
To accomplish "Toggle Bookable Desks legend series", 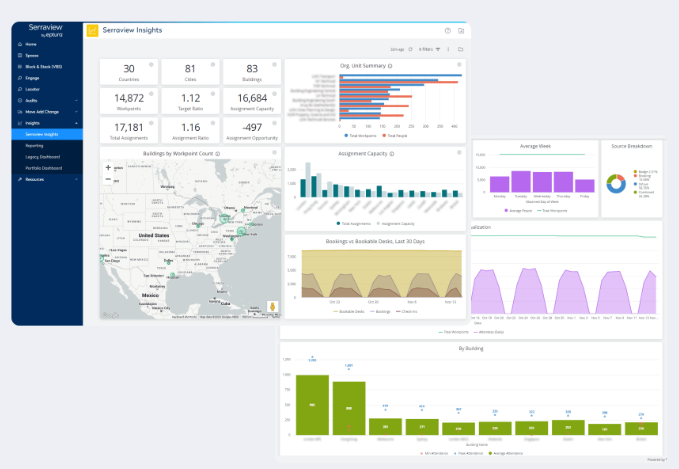I will tap(349, 312).
